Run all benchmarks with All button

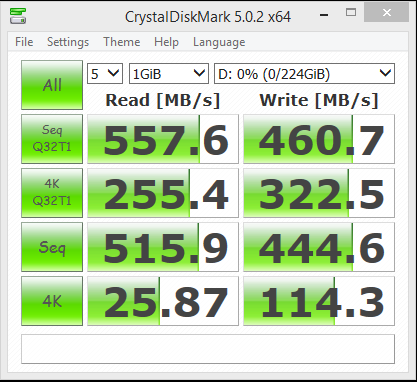pyautogui.click(x=52, y=85)
